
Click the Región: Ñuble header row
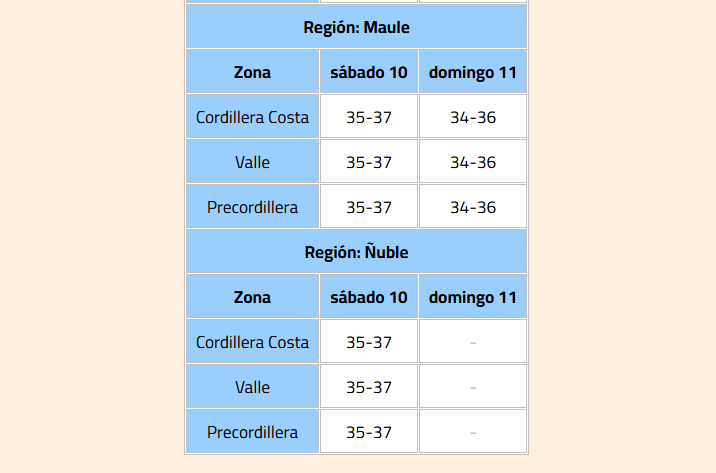click(x=356, y=252)
